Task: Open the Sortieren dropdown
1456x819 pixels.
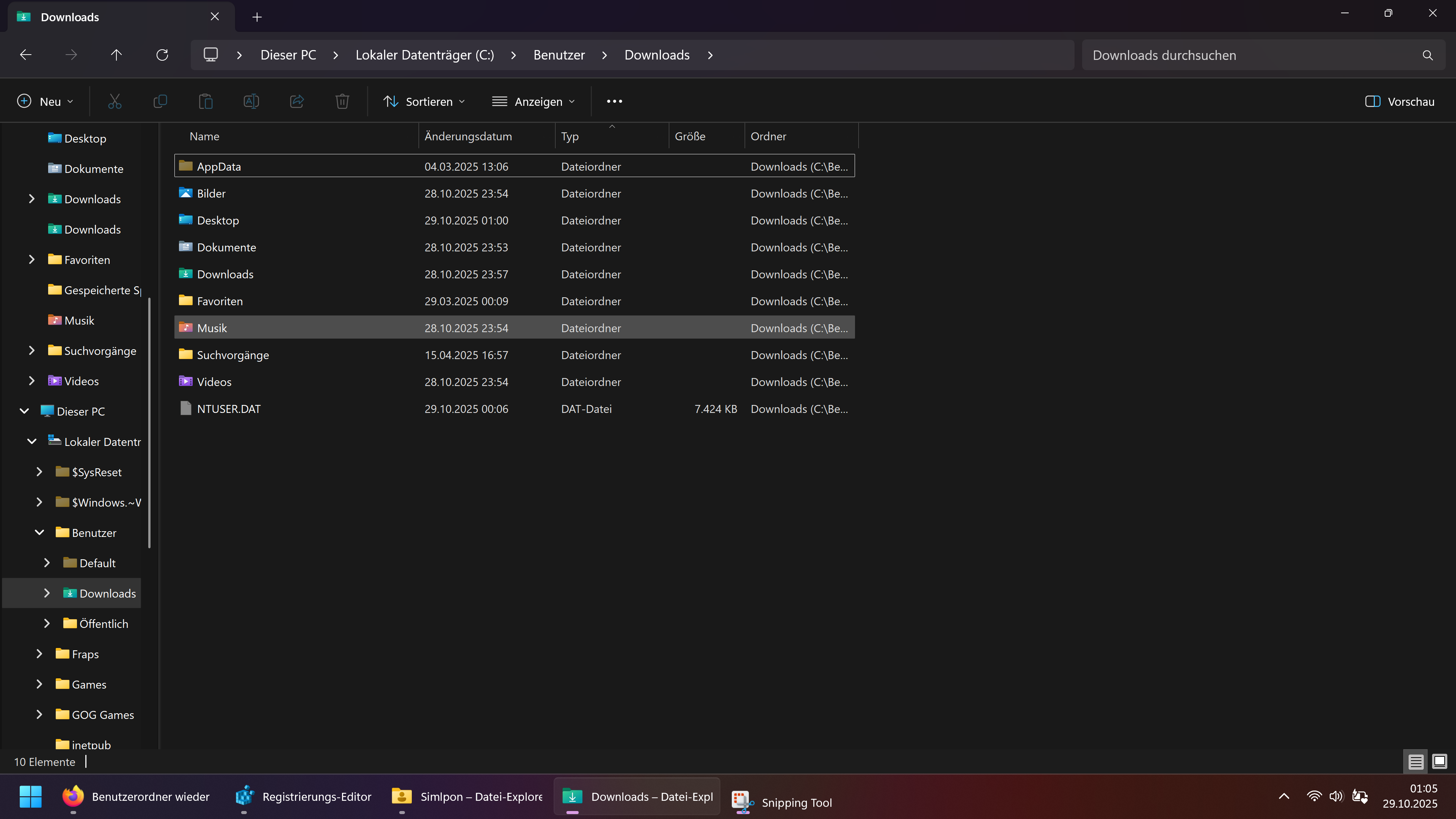Action: click(x=425, y=102)
